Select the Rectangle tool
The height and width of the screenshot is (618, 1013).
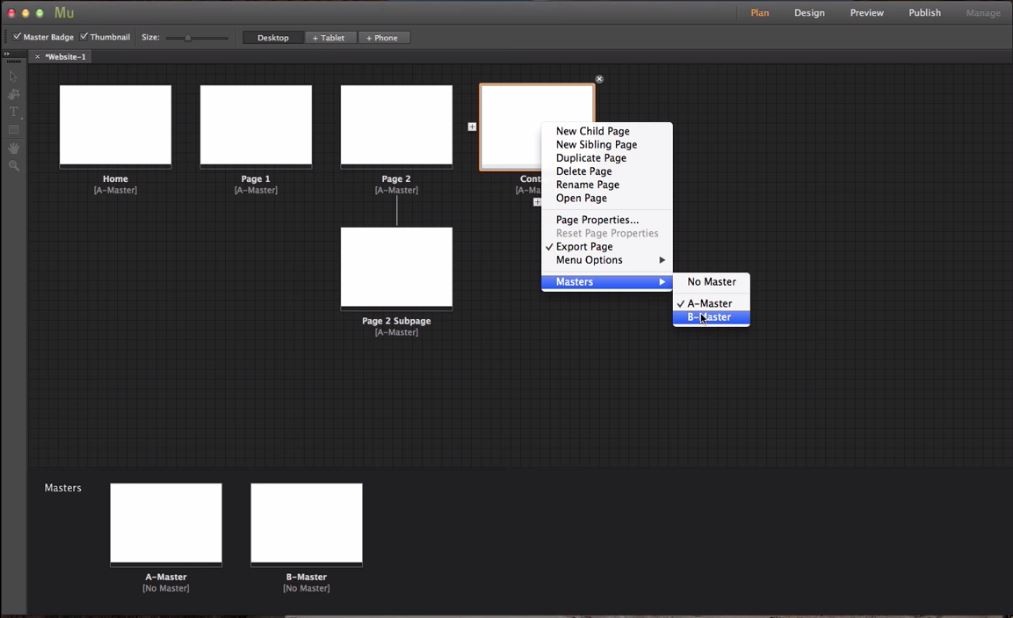point(13,130)
